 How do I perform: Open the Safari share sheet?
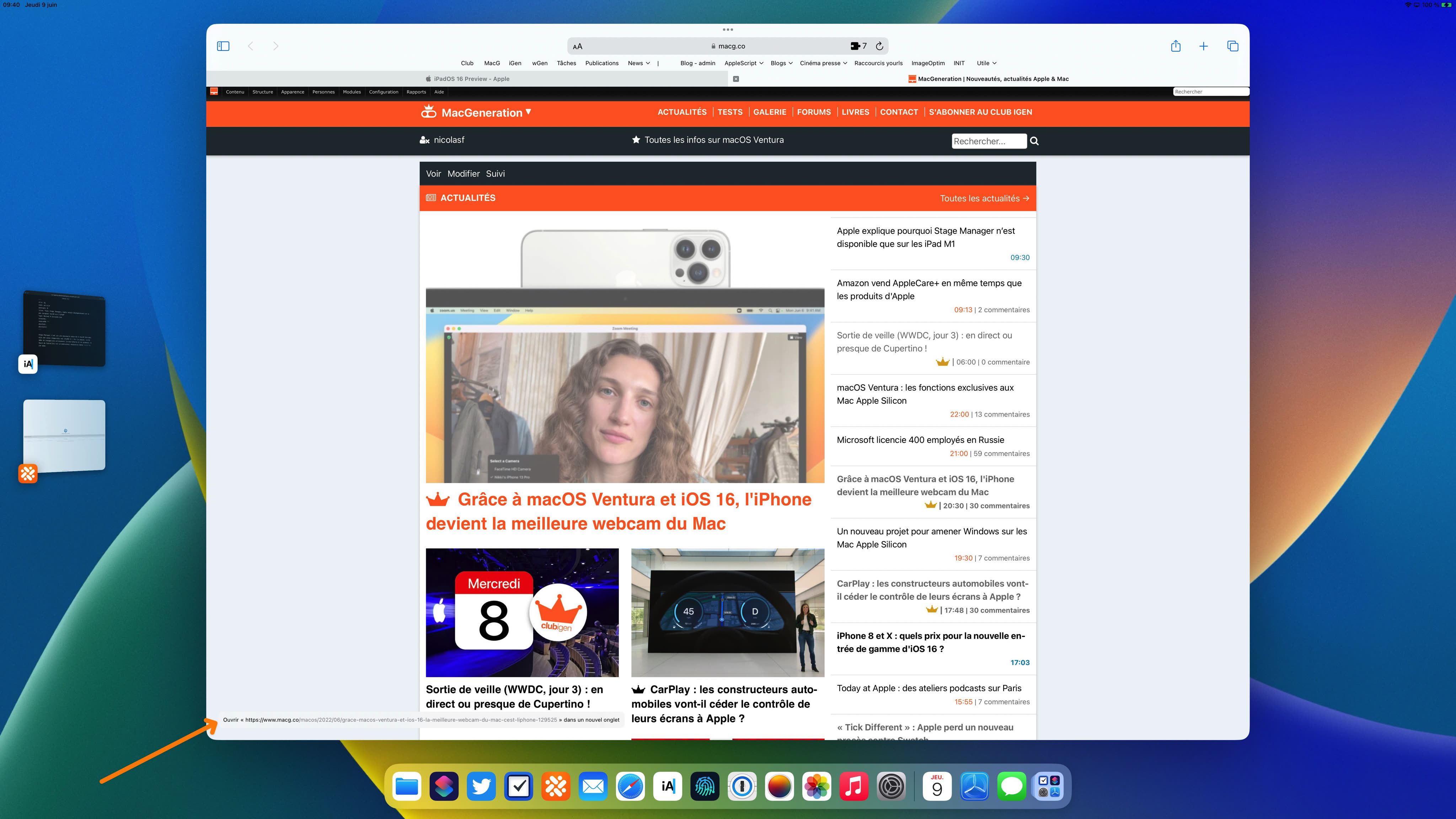click(1176, 46)
